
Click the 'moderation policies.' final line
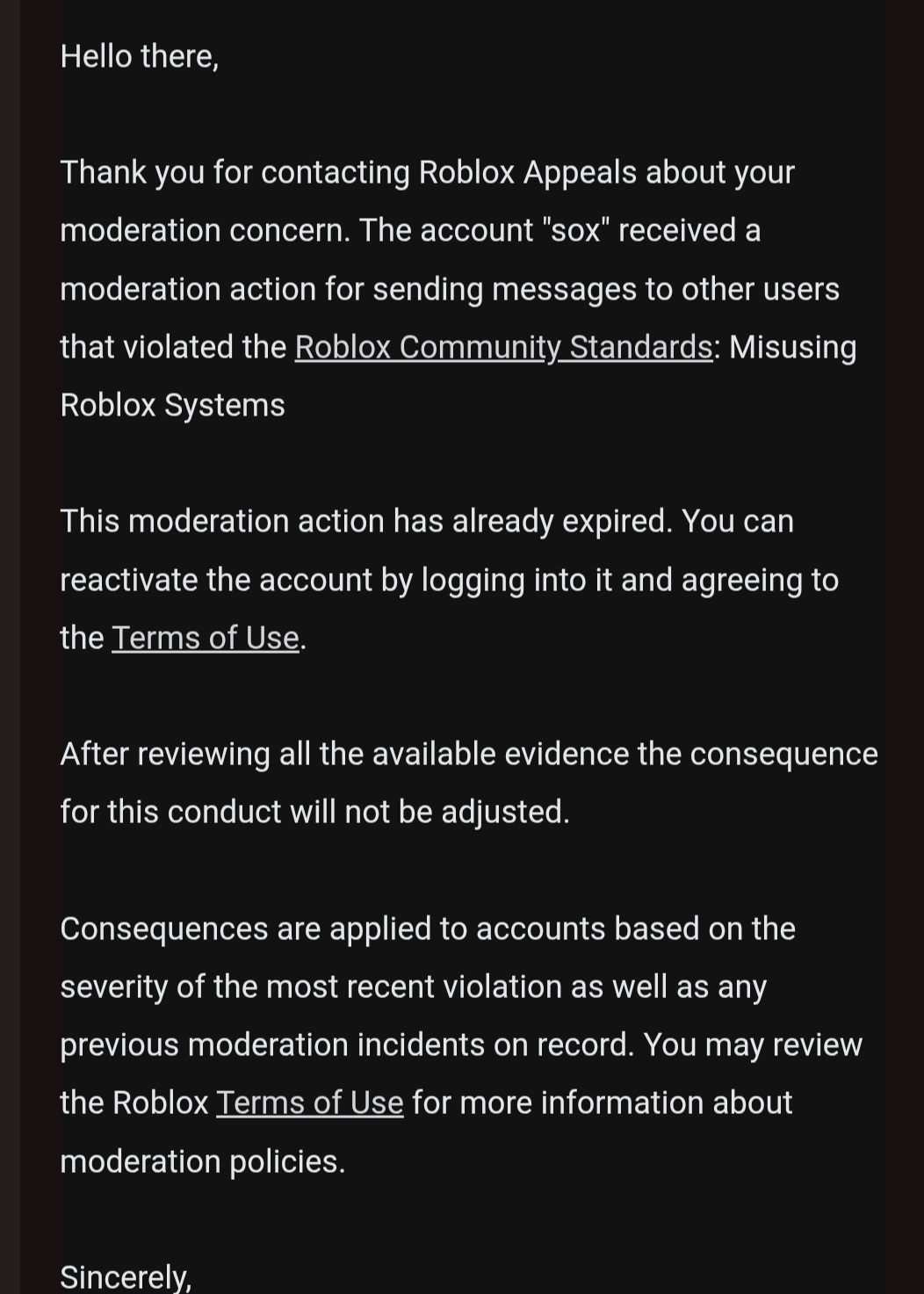click(x=203, y=1161)
